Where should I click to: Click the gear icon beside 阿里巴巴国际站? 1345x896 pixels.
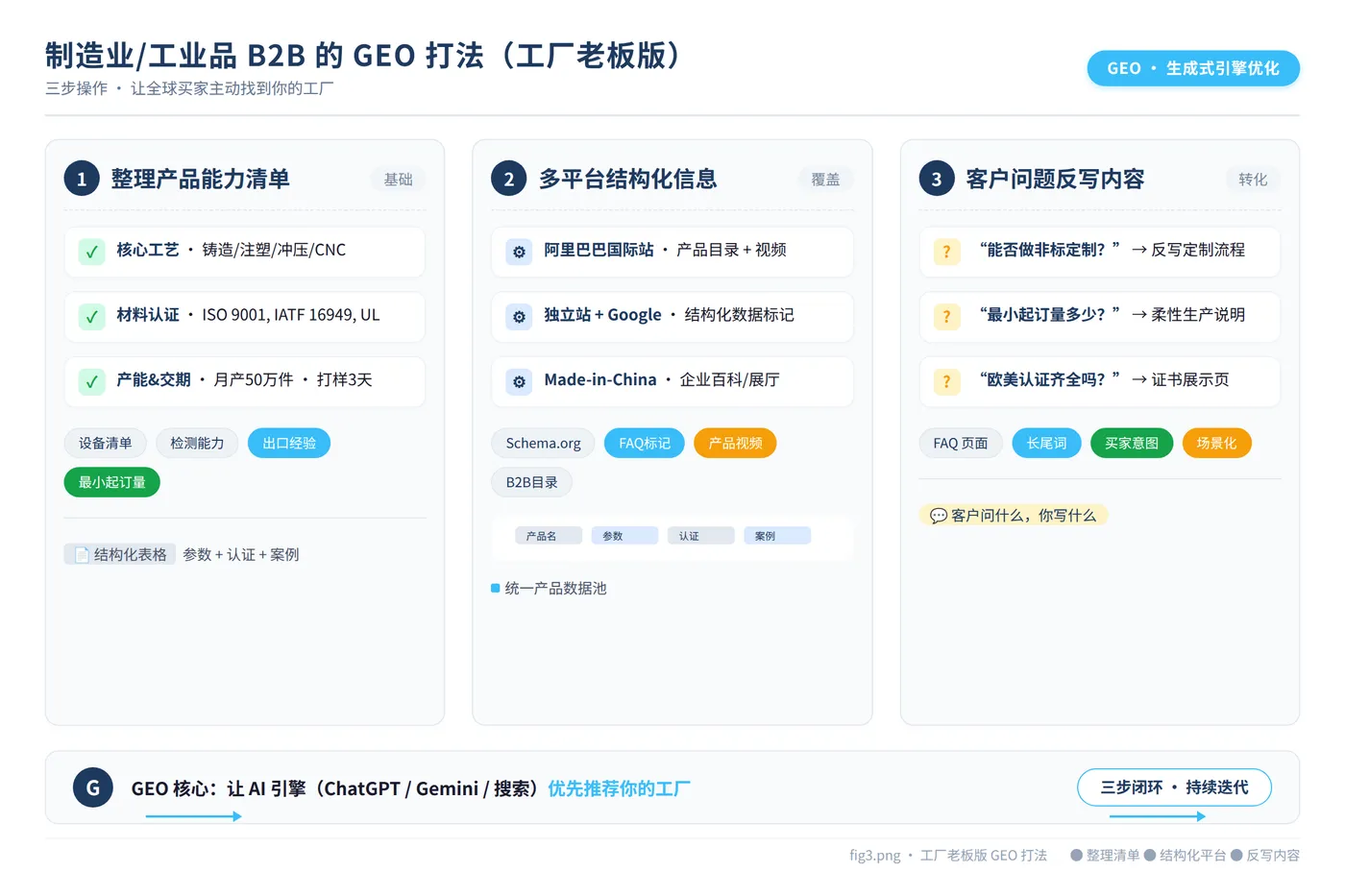[519, 252]
